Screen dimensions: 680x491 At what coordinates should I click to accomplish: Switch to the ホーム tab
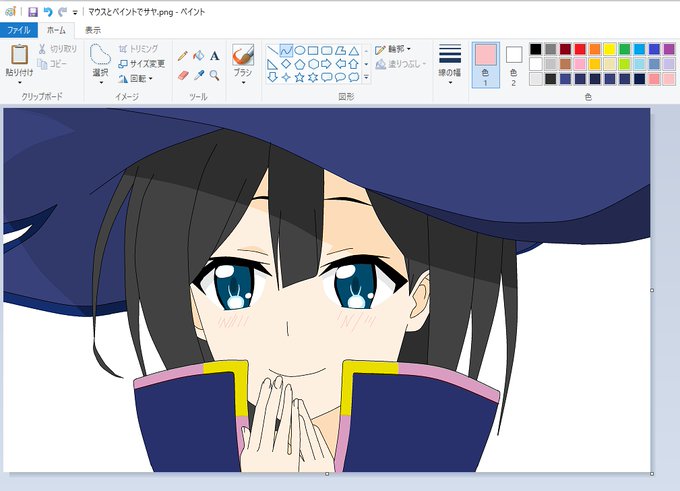[56, 30]
